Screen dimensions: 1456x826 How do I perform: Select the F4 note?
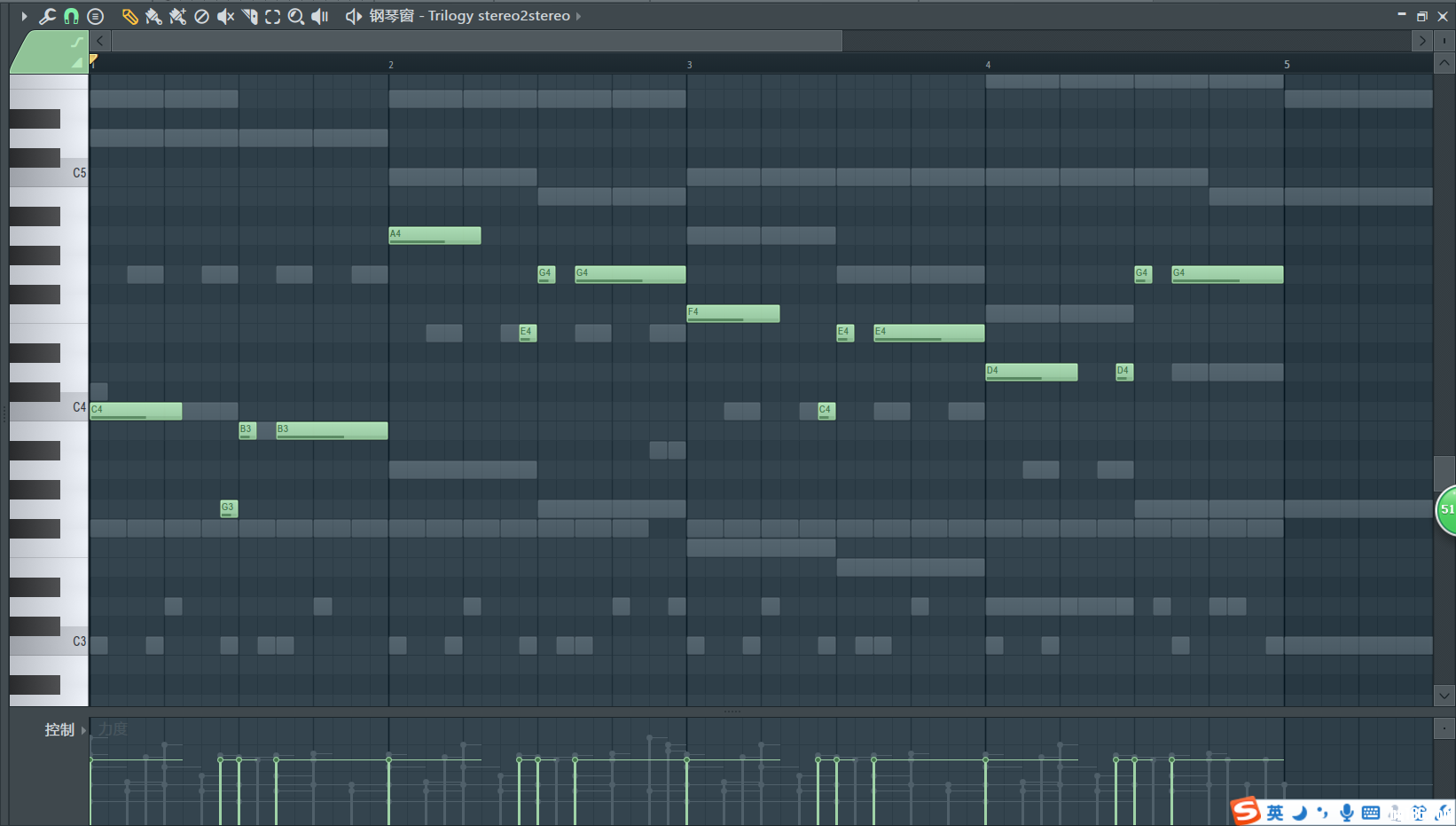pos(733,313)
